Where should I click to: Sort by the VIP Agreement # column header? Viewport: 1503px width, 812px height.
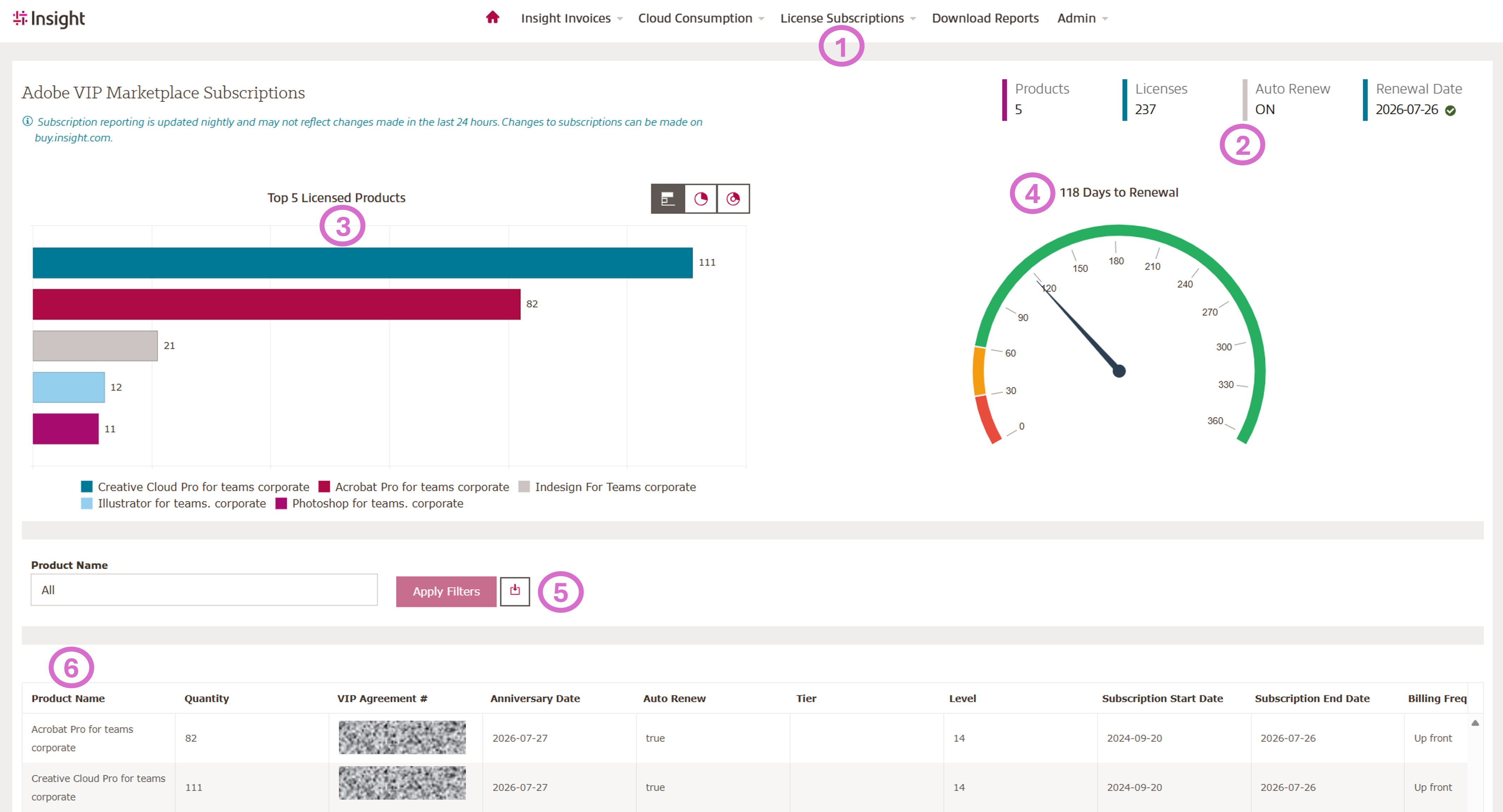382,698
